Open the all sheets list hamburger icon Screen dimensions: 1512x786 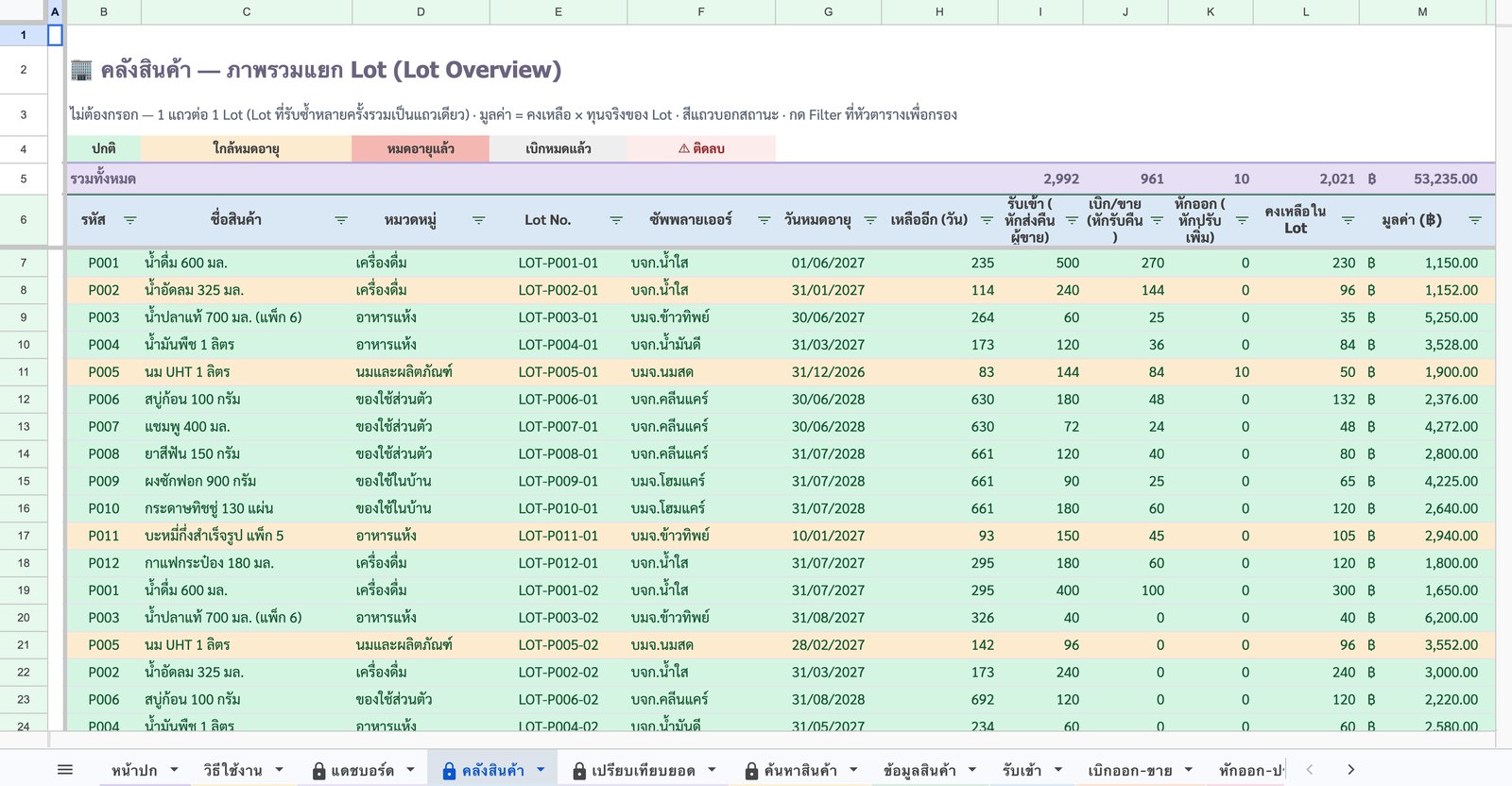(x=65, y=770)
